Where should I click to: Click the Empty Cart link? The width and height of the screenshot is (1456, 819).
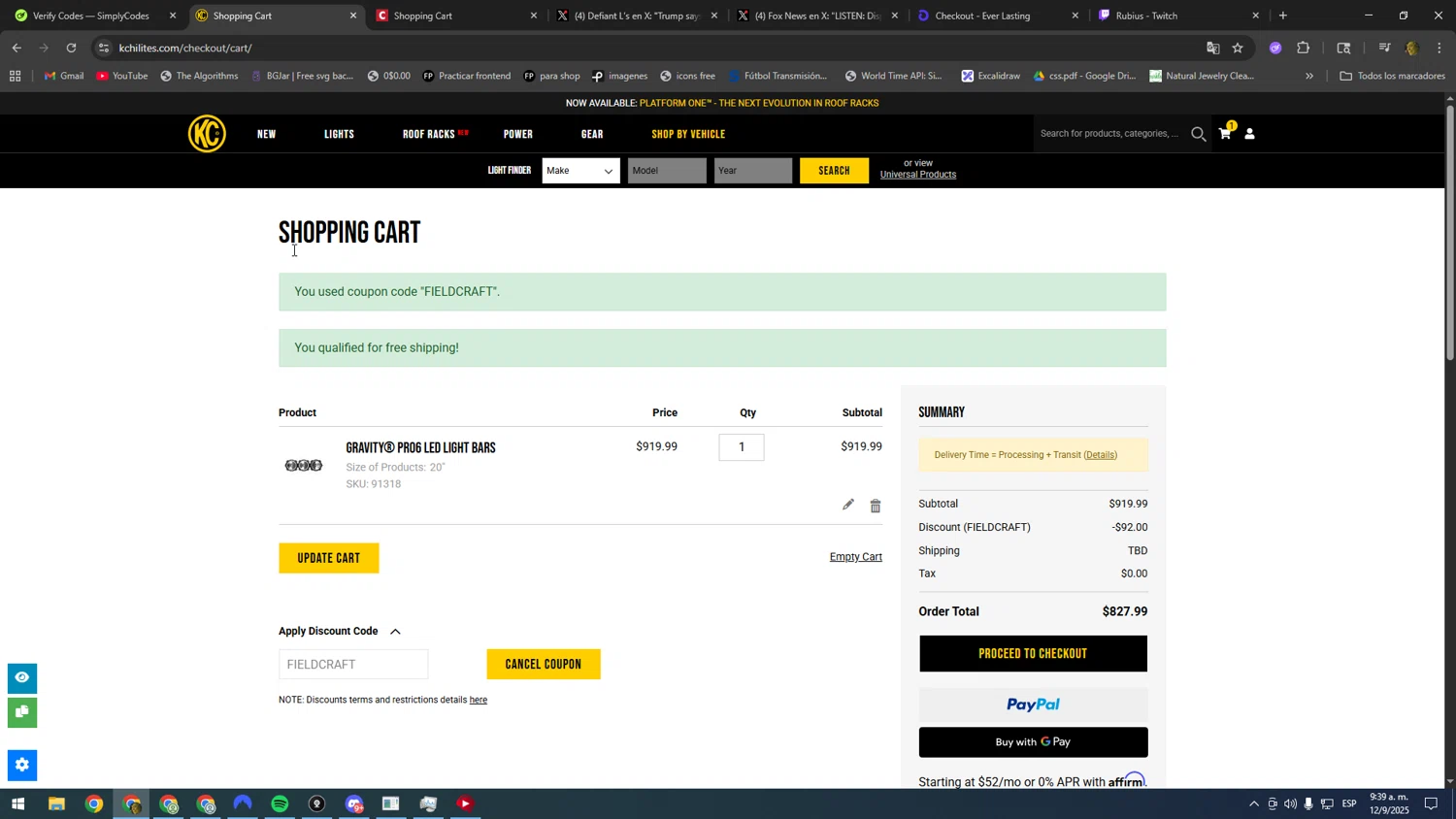point(855,557)
